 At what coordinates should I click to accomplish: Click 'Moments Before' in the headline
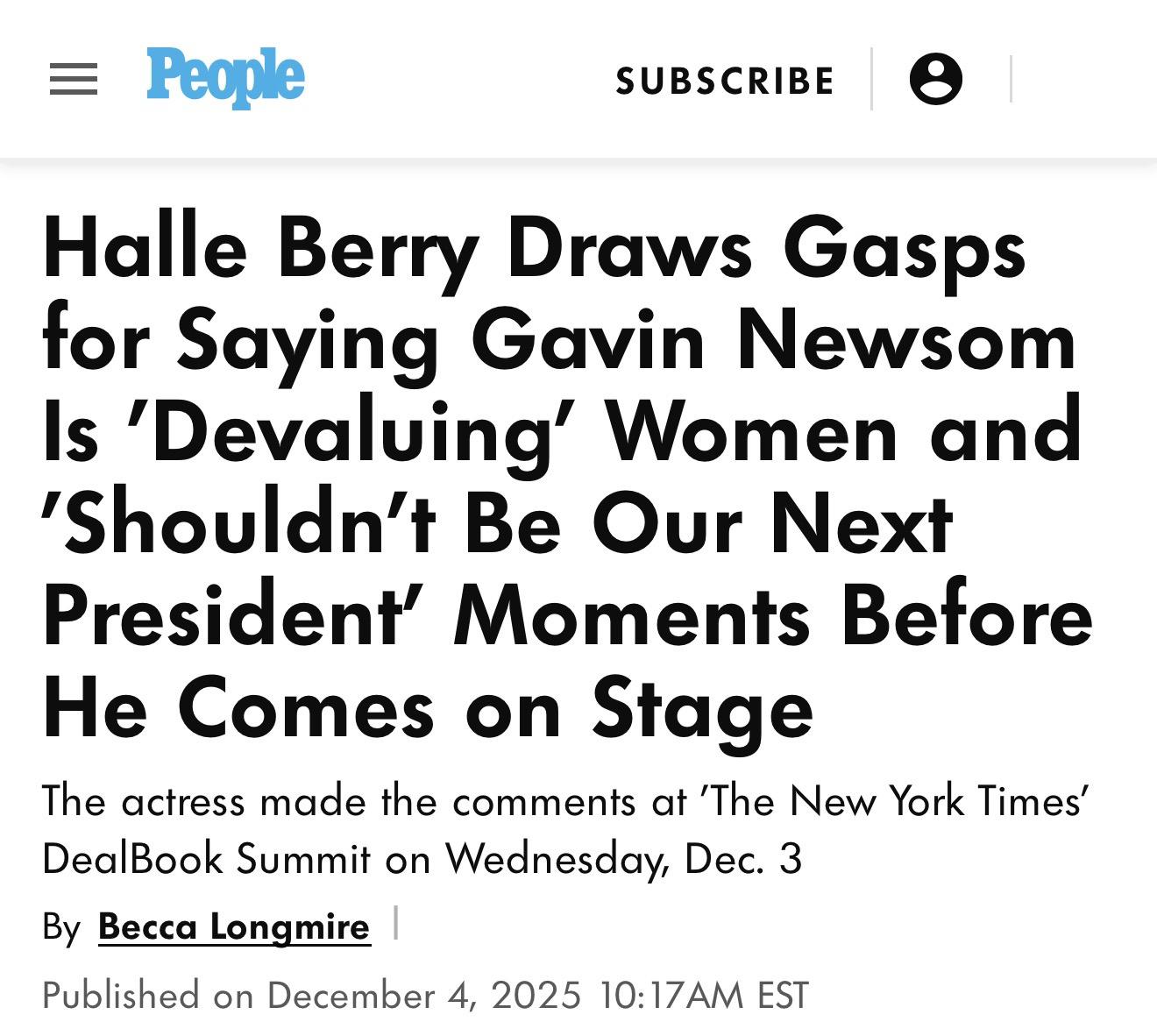coord(772,618)
